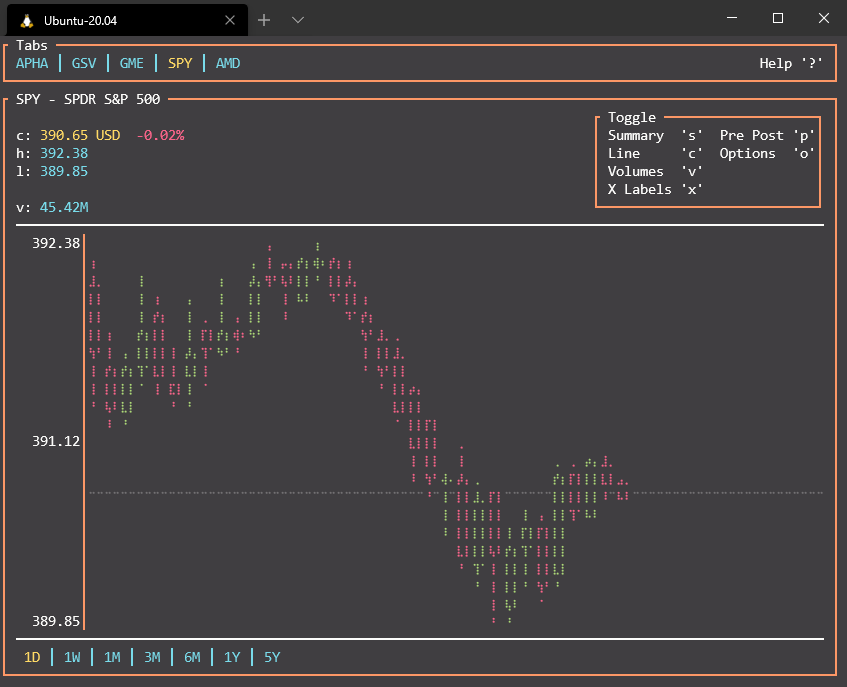Select the 3M time frame
This screenshot has height=687, width=847.
[x=152, y=657]
